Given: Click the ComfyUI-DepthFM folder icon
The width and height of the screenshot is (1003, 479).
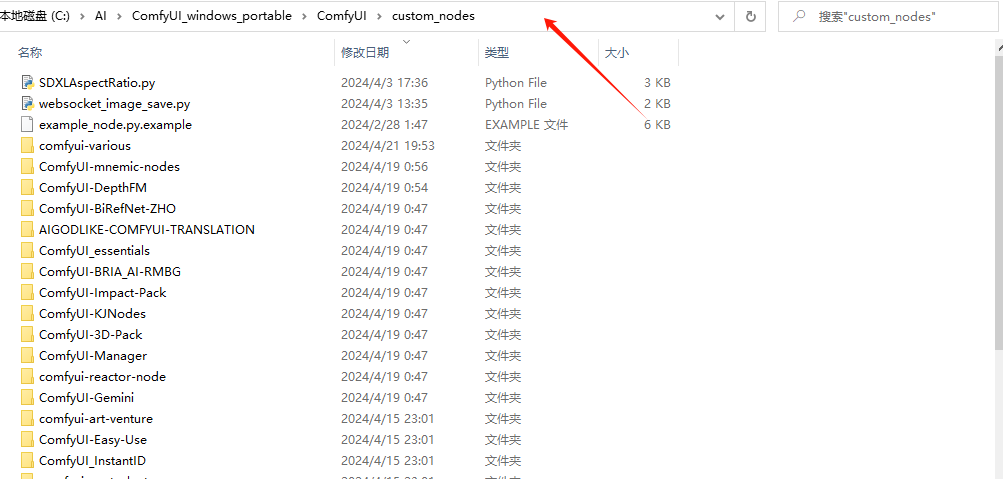Looking at the screenshot, I should [x=27, y=188].
